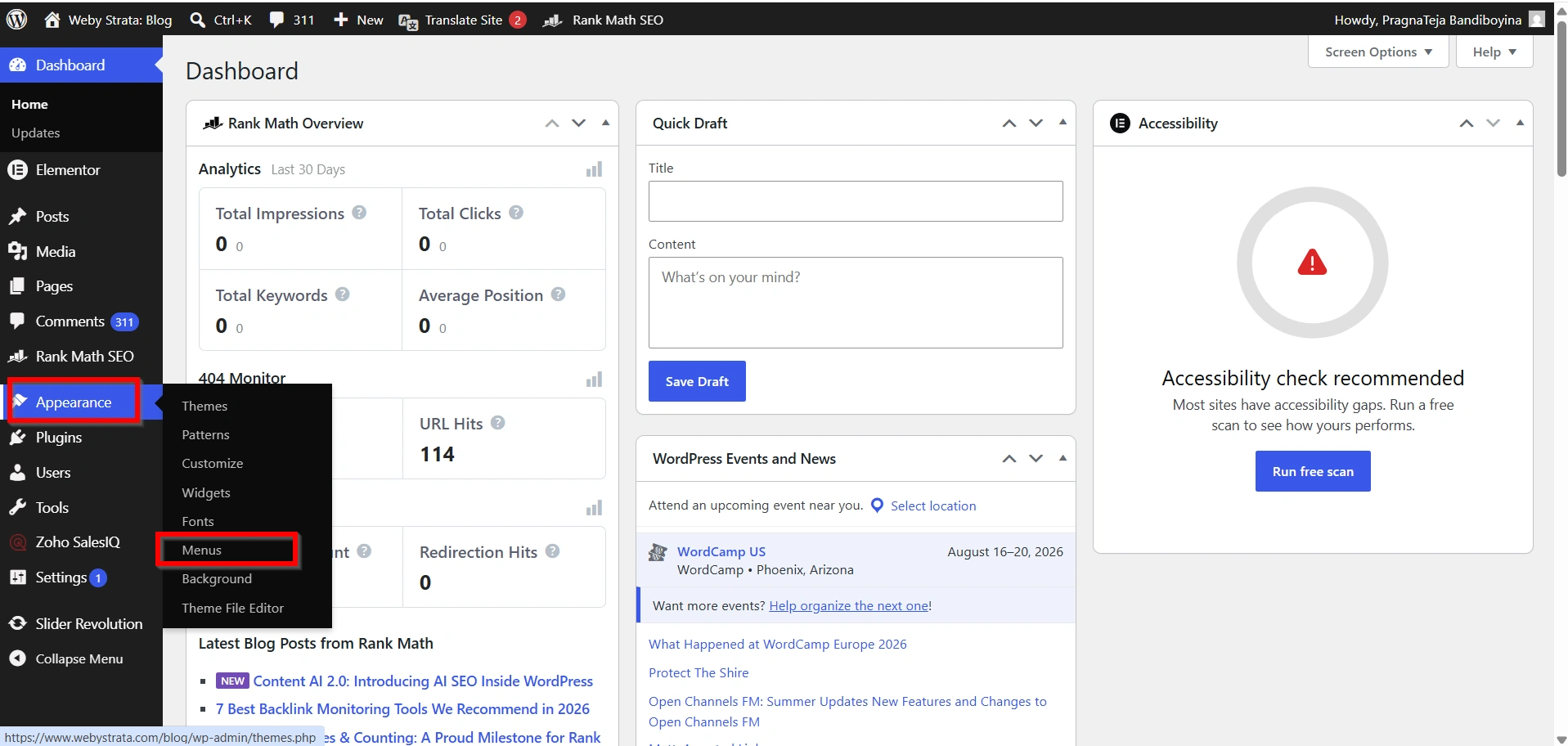The image size is (1568, 746).
Task: Click the Collapse Menu arrow icon
Action: coord(17,659)
